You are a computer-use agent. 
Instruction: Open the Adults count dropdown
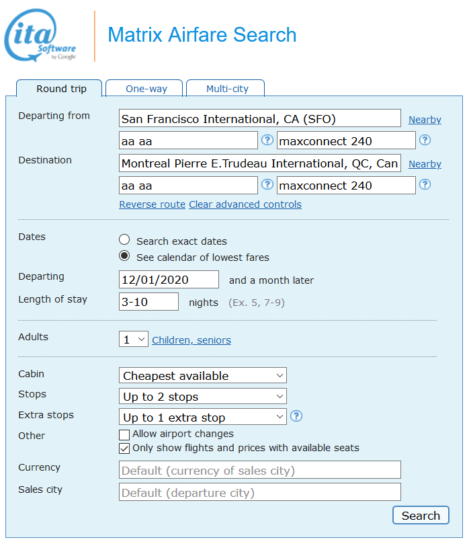click(x=134, y=339)
